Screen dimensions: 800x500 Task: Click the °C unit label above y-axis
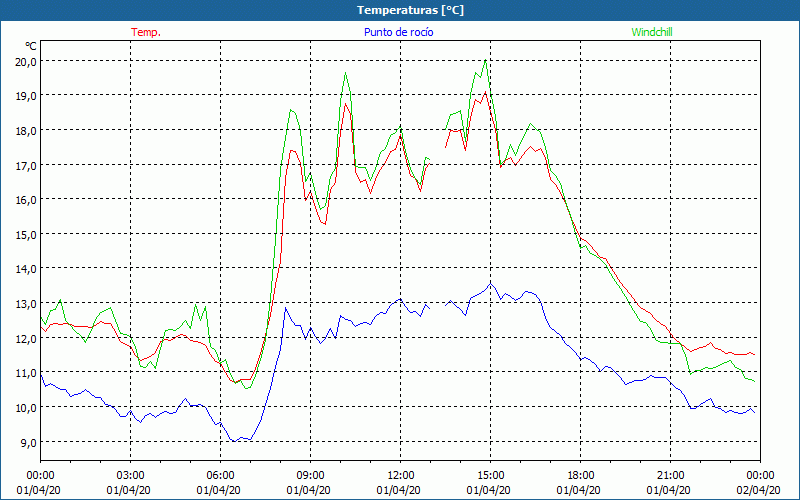(x=31, y=46)
